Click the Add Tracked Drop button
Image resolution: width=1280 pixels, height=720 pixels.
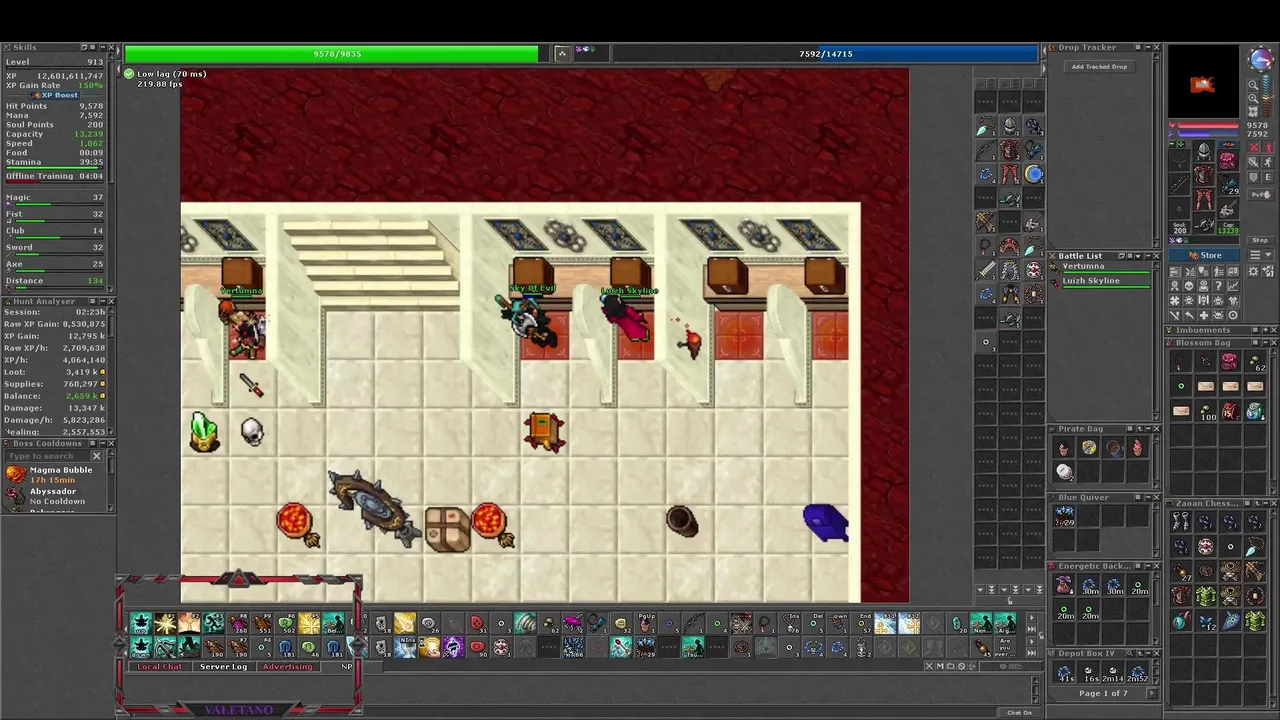tap(1100, 67)
